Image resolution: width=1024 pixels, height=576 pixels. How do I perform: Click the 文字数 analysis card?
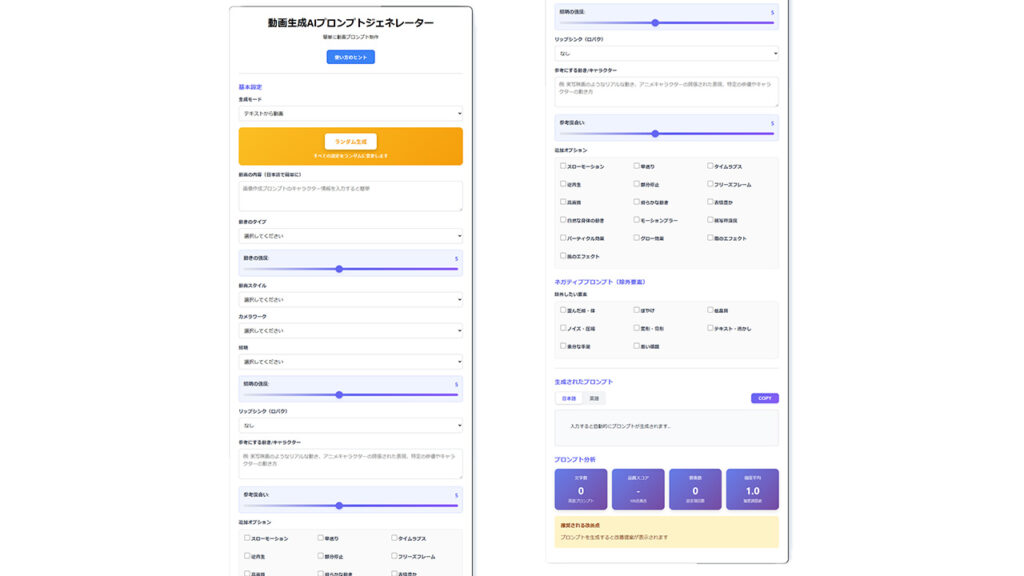click(x=581, y=489)
